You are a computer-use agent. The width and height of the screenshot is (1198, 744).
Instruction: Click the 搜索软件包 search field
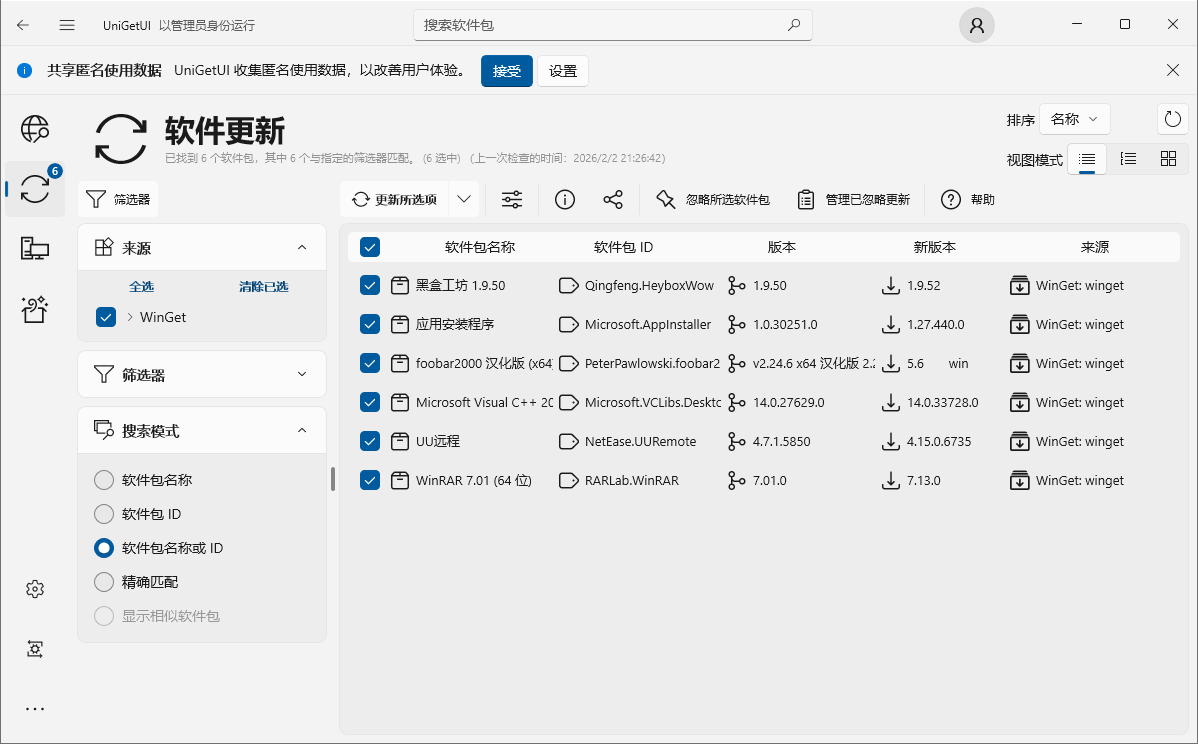(600, 25)
